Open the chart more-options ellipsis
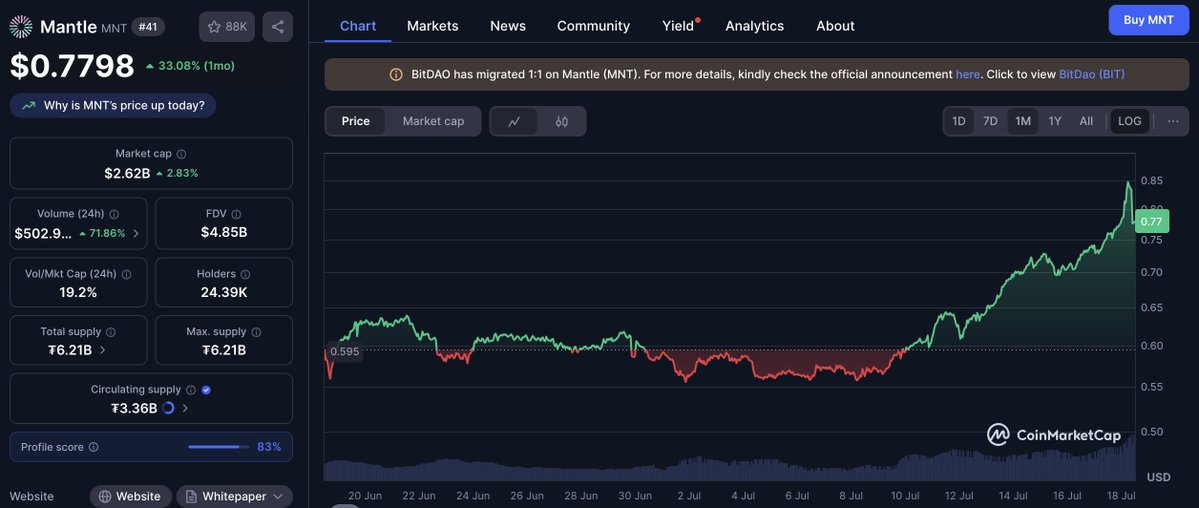This screenshot has height=508, width=1199. [x=1173, y=121]
